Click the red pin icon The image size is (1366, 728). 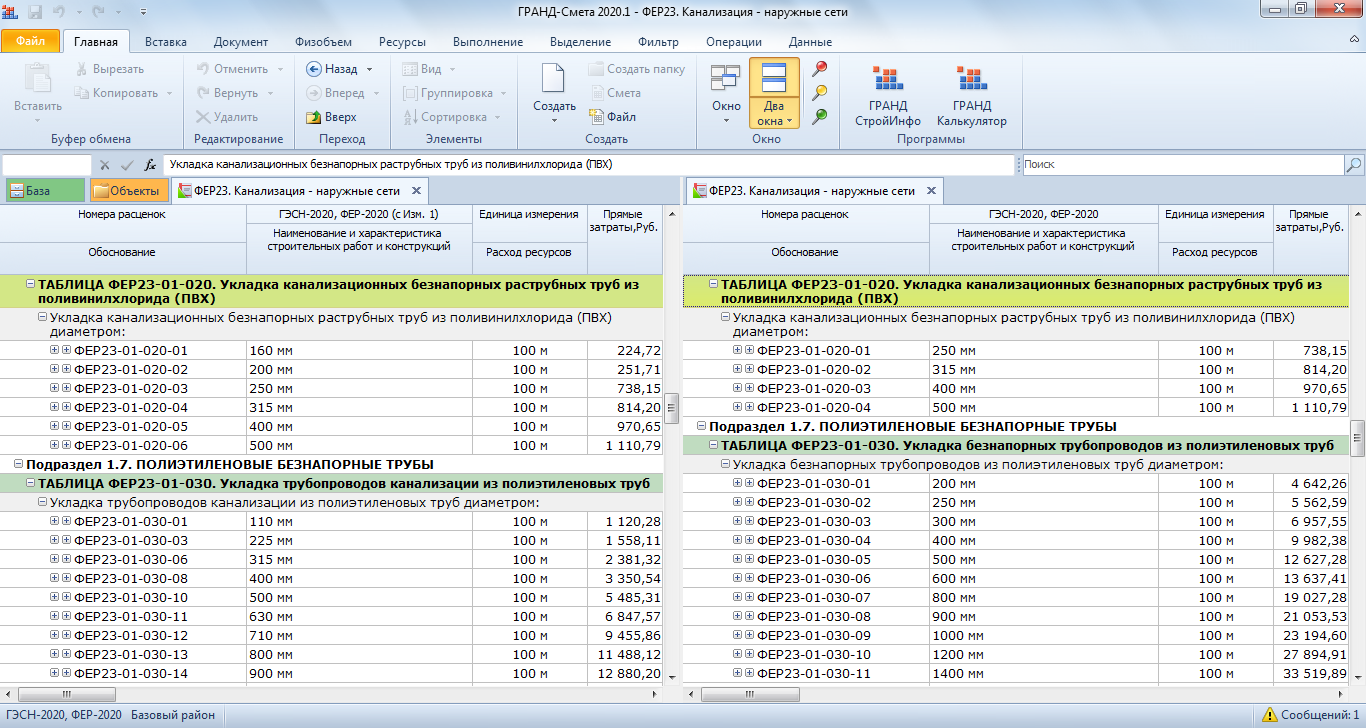coord(820,69)
